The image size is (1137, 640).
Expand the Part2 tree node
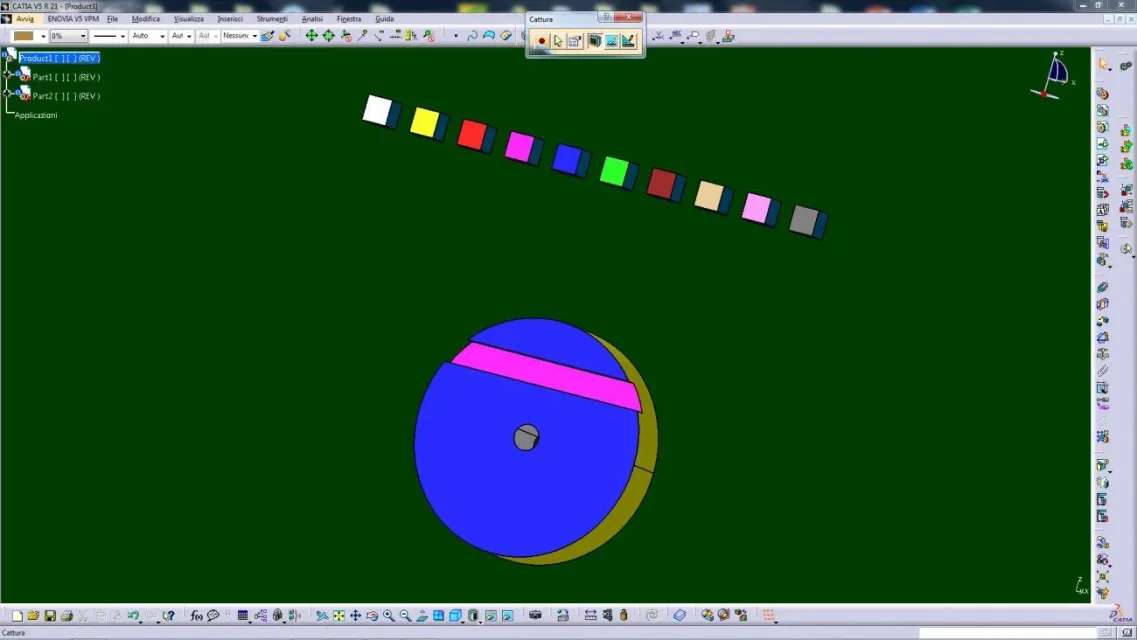point(7,94)
